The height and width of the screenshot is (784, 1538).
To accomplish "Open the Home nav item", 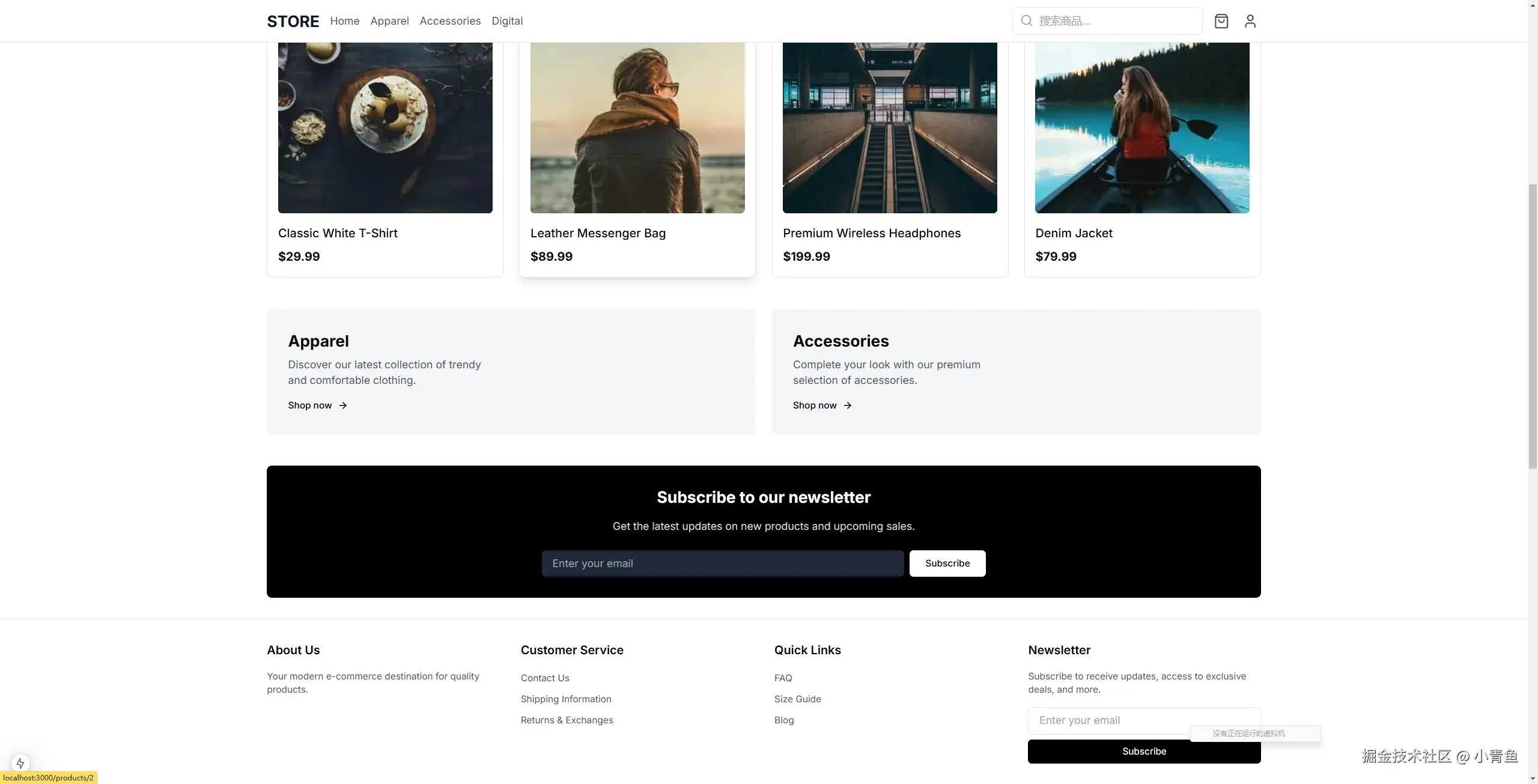I will [x=344, y=21].
